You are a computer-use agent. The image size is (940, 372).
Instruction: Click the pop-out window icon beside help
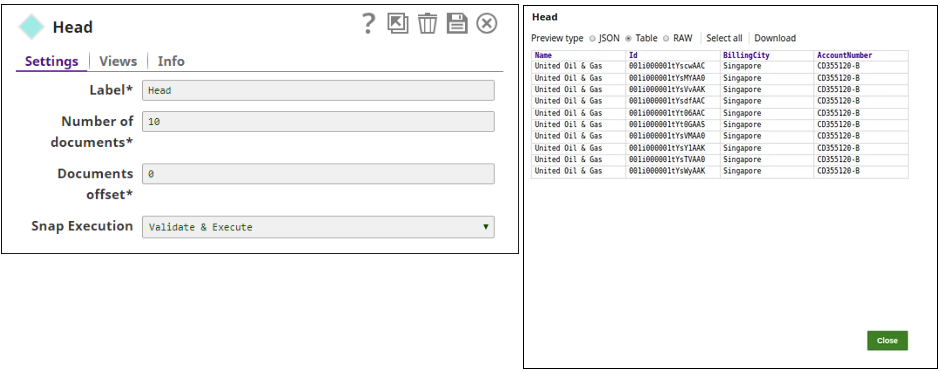[x=397, y=23]
